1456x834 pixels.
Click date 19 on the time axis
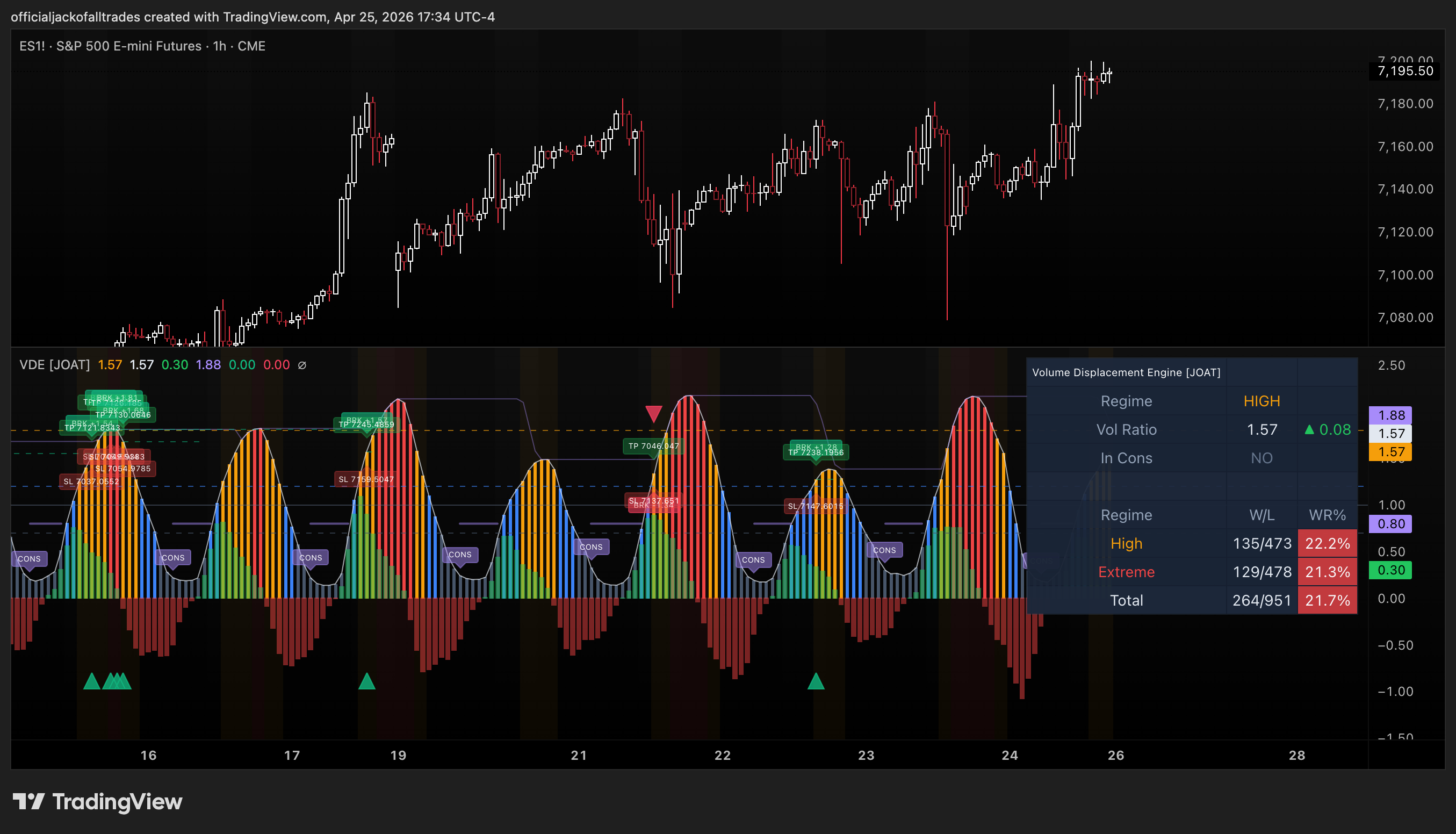coord(398,755)
